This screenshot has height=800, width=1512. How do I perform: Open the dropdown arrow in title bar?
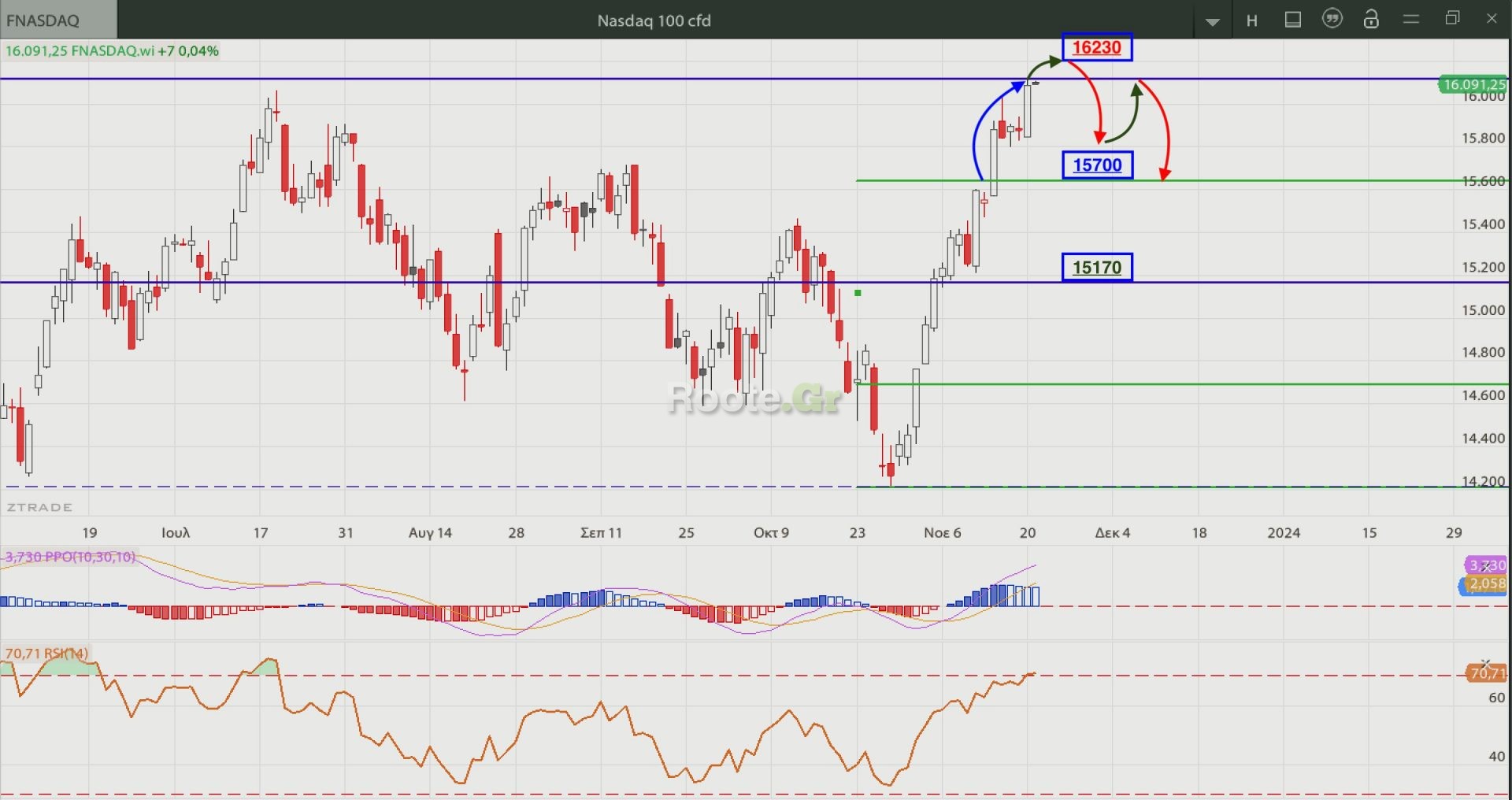click(x=1213, y=21)
